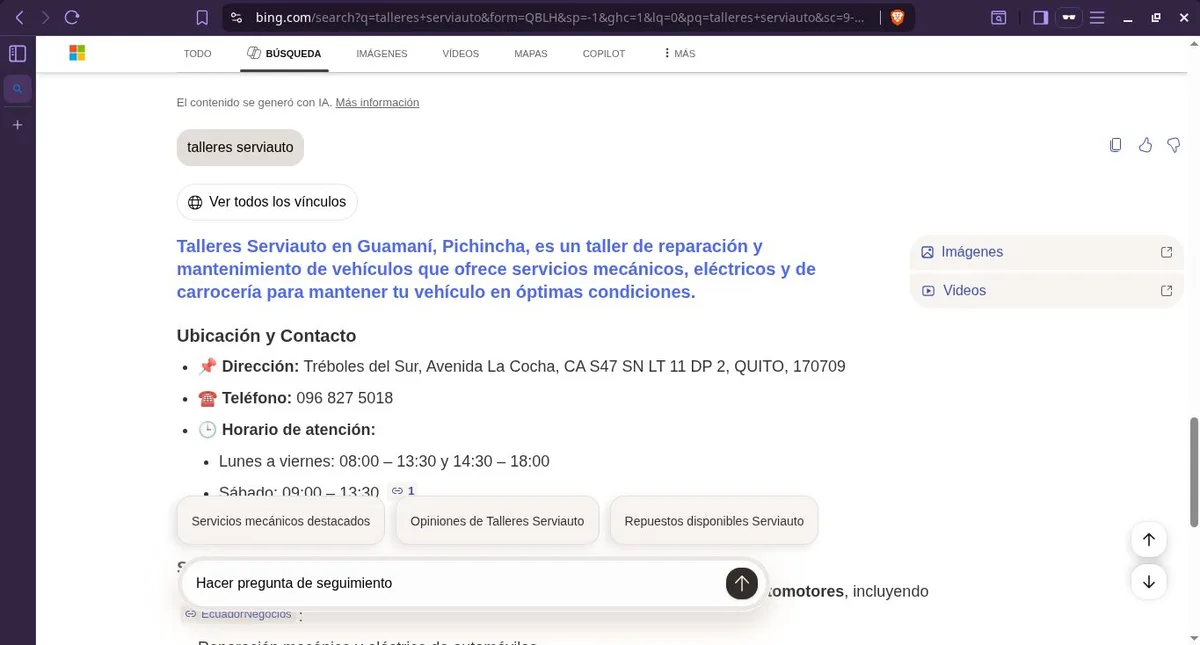
Task: Toggle the vertical tabs panel icon
Action: pyautogui.click(x=17, y=54)
